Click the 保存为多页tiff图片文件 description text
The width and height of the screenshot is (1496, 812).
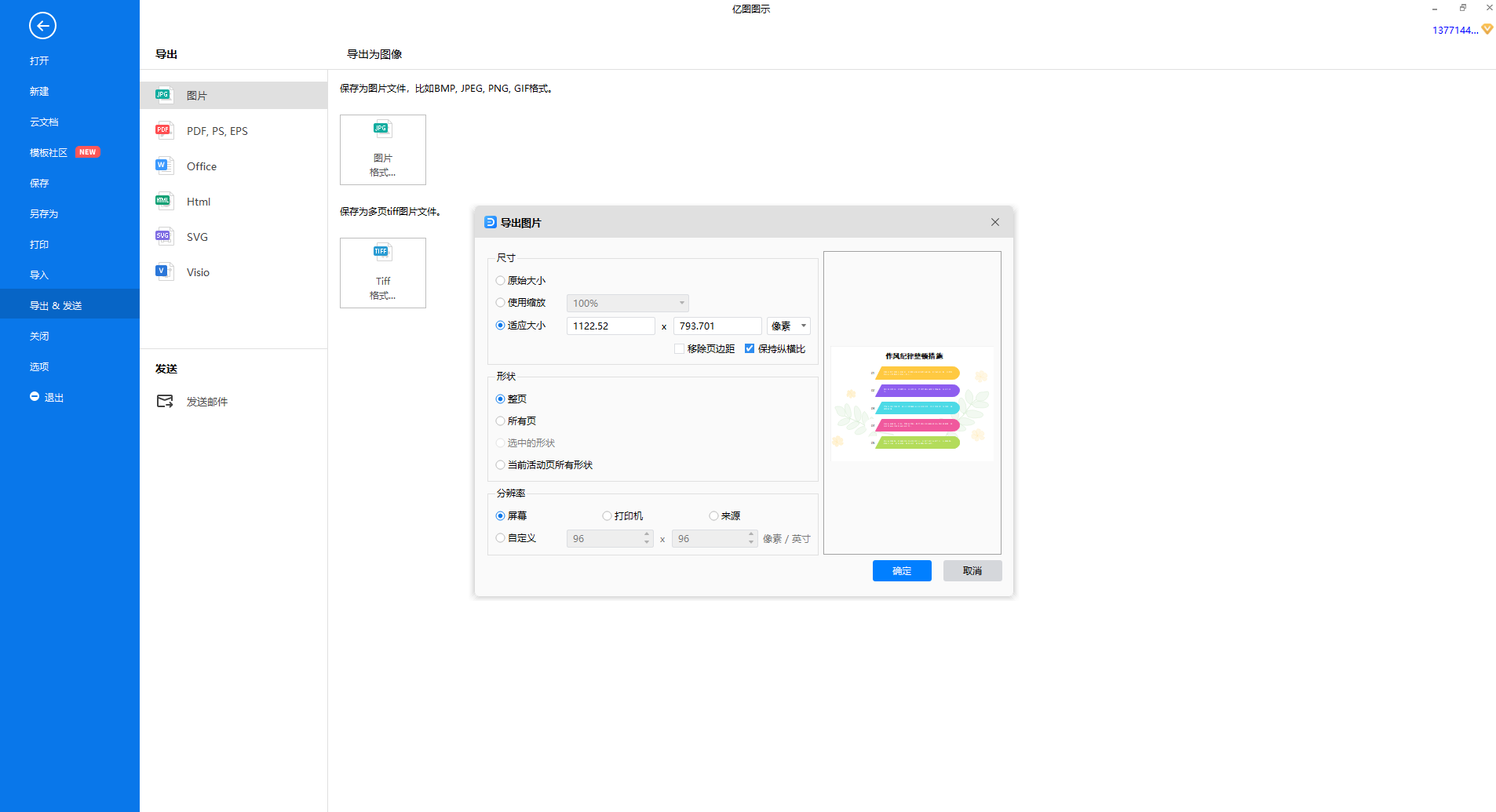pos(392,212)
